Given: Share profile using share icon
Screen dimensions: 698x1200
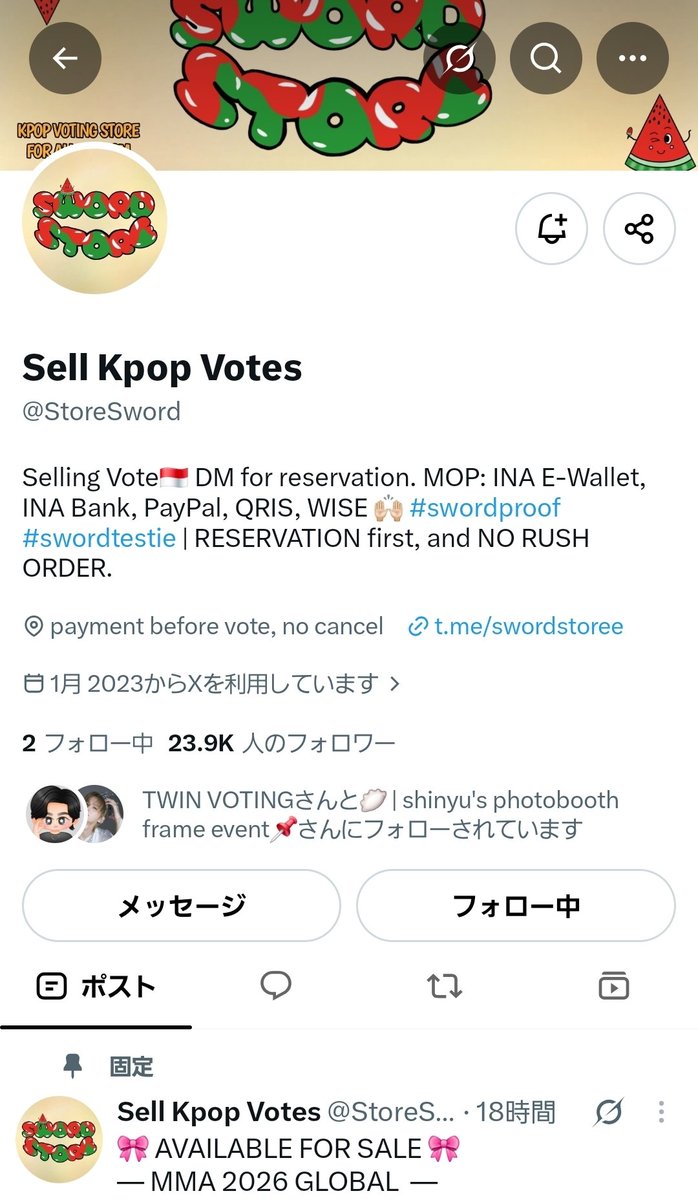Looking at the screenshot, I should (639, 229).
